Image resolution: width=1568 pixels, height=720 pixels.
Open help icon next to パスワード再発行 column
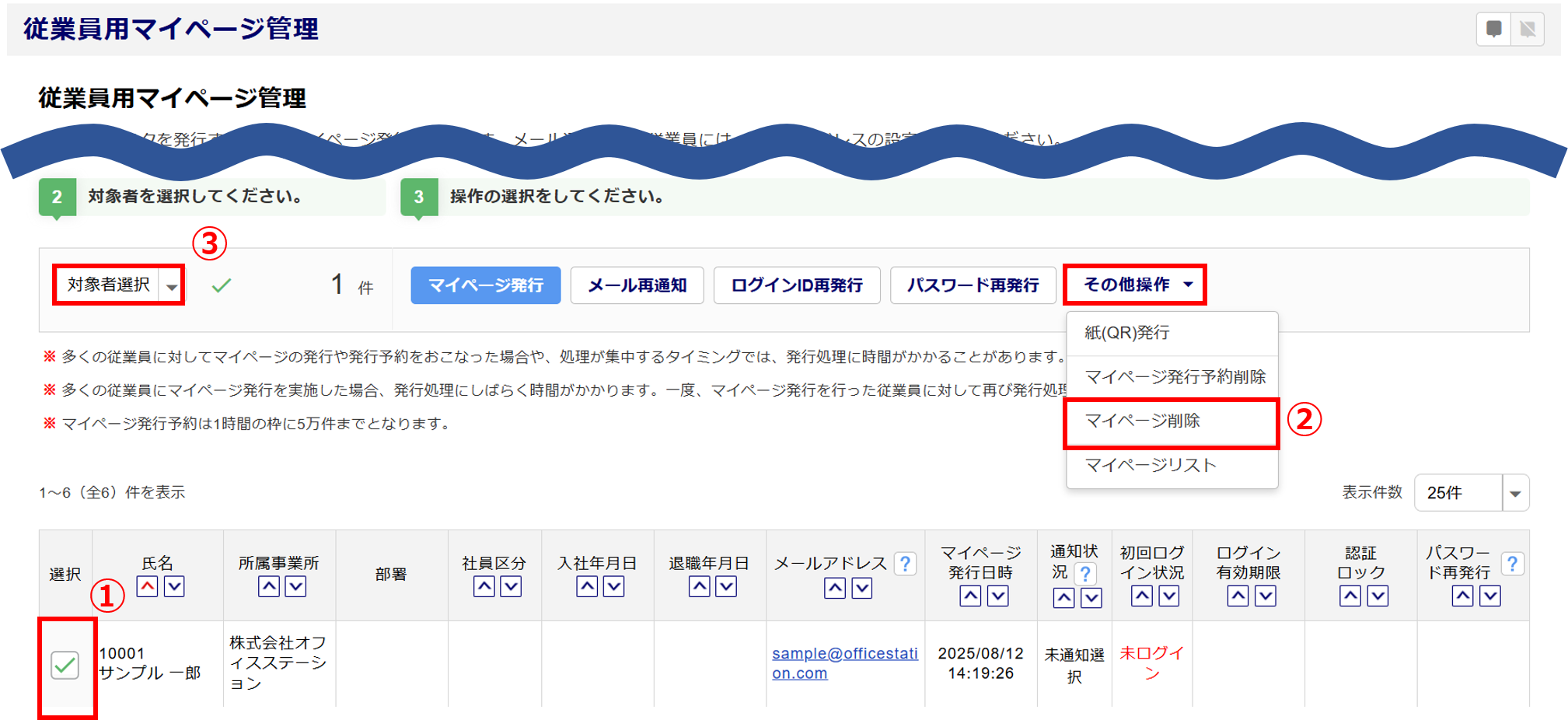tap(1512, 564)
